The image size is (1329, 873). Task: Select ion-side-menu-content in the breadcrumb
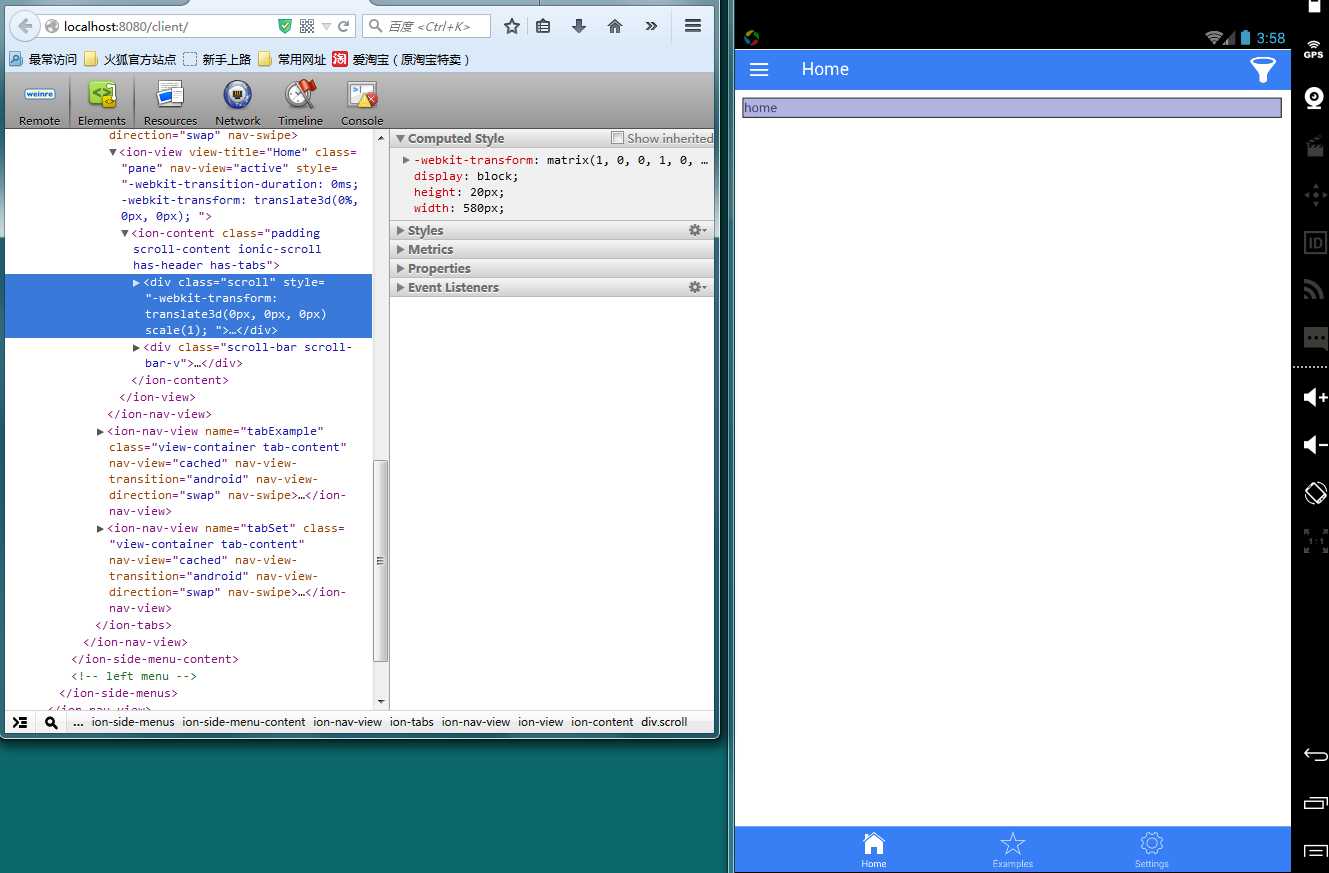click(x=244, y=722)
